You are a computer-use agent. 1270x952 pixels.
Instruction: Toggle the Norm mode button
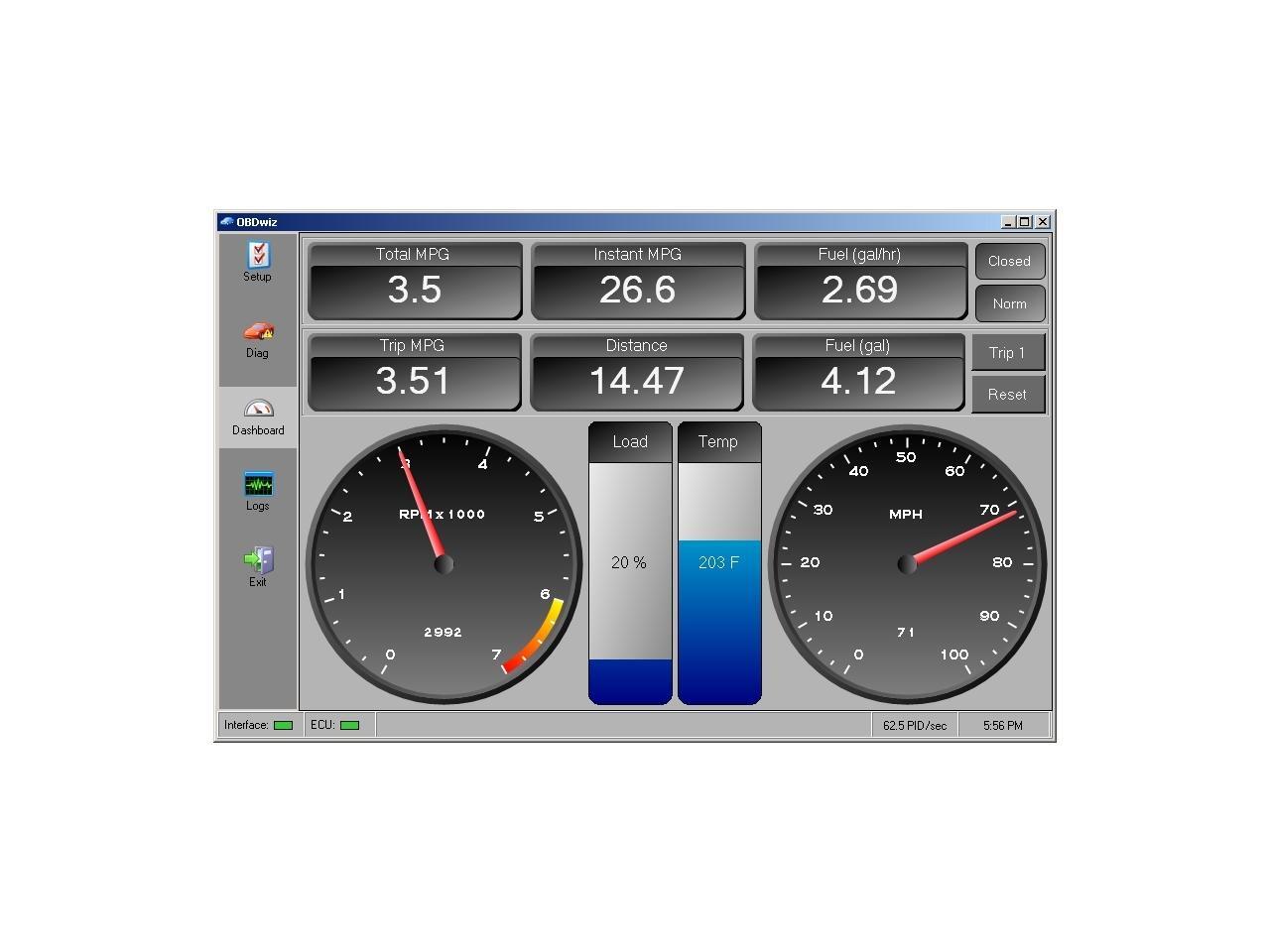[x=1009, y=304]
